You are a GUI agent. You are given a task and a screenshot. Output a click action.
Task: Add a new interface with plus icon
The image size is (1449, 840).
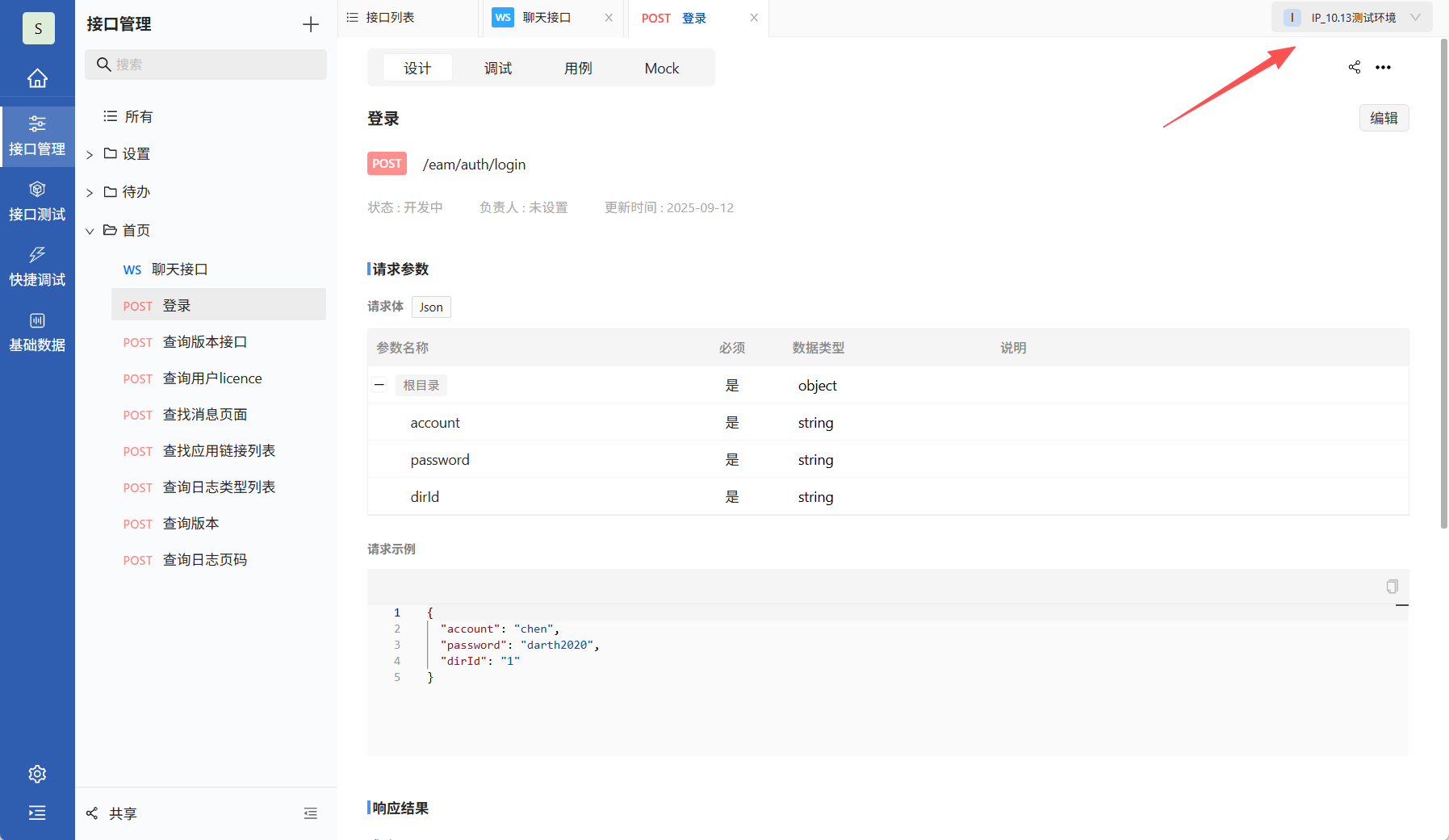click(311, 24)
